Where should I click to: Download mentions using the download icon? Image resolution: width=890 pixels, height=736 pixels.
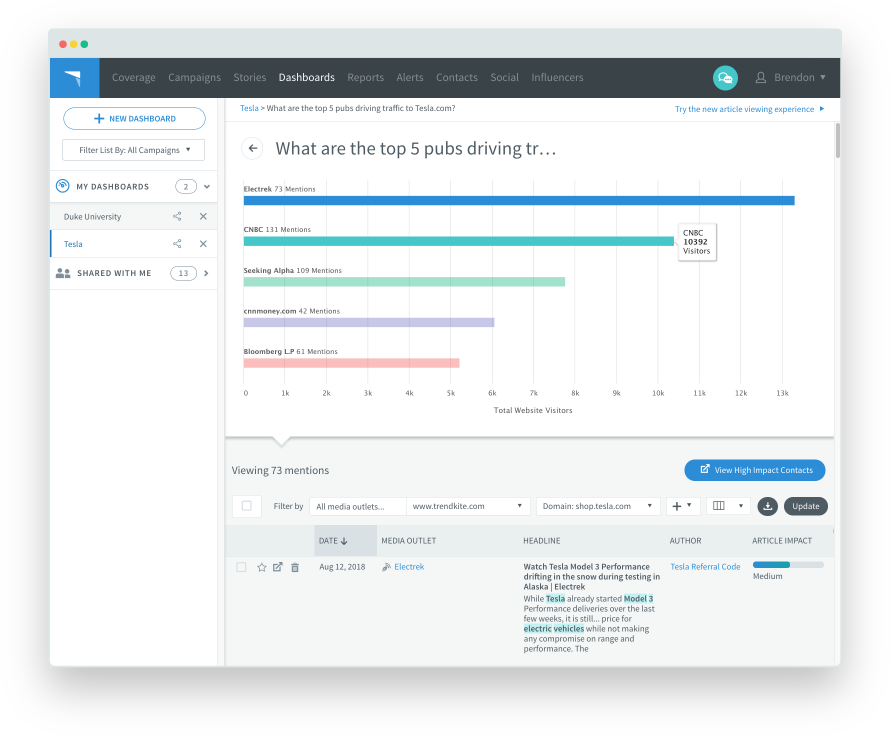click(x=767, y=506)
